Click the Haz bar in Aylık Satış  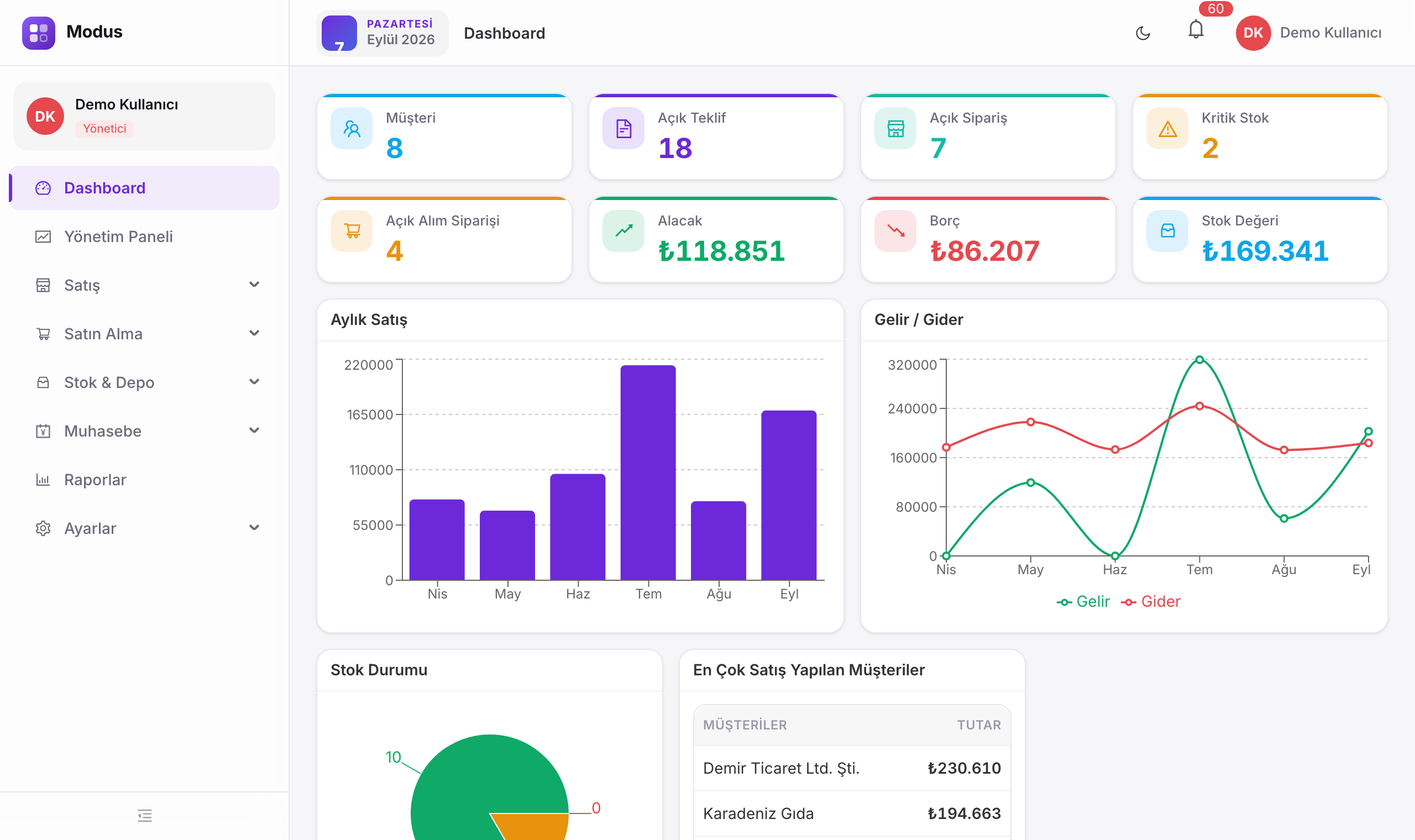click(x=578, y=527)
